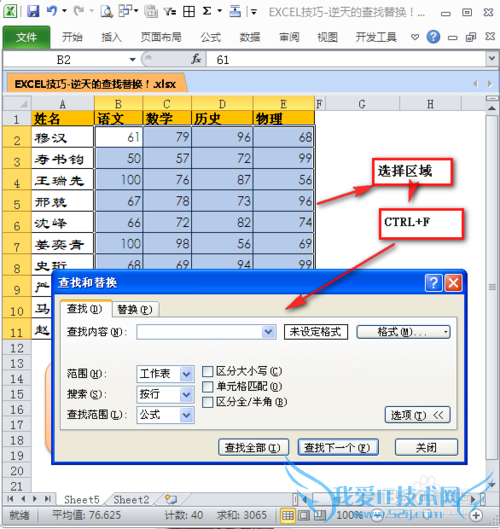Viewport: 500px width, 529px height.
Task: Enable 区分大小写 checkbox
Action: coord(207,371)
